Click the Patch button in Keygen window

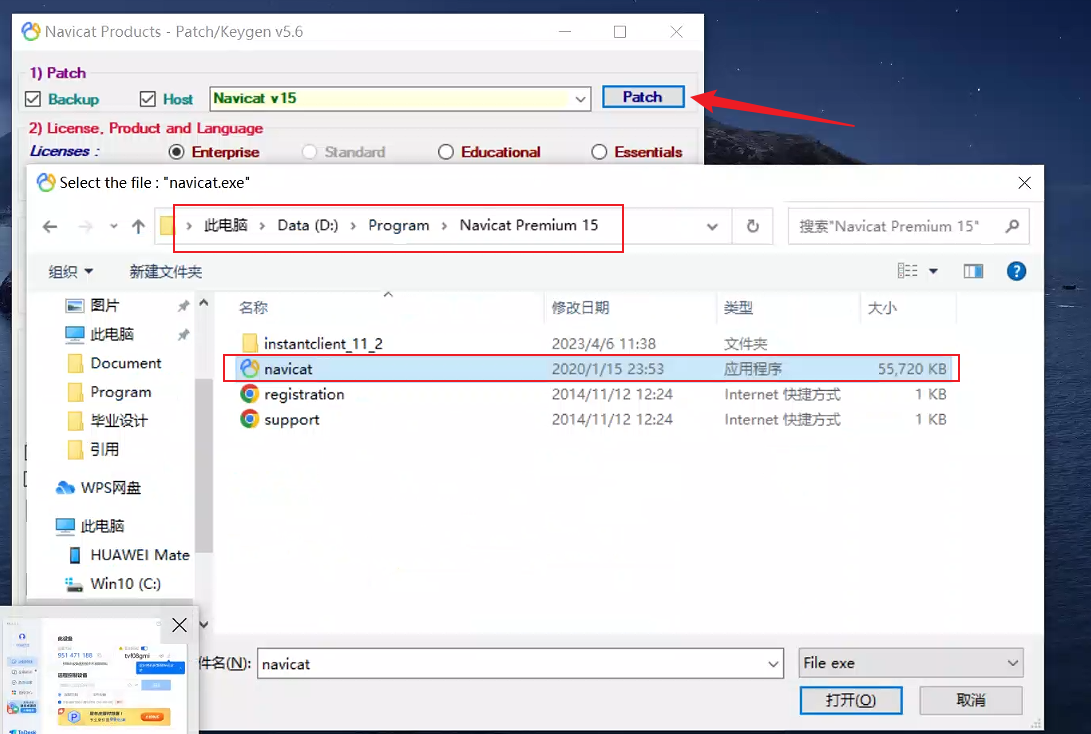coord(643,97)
